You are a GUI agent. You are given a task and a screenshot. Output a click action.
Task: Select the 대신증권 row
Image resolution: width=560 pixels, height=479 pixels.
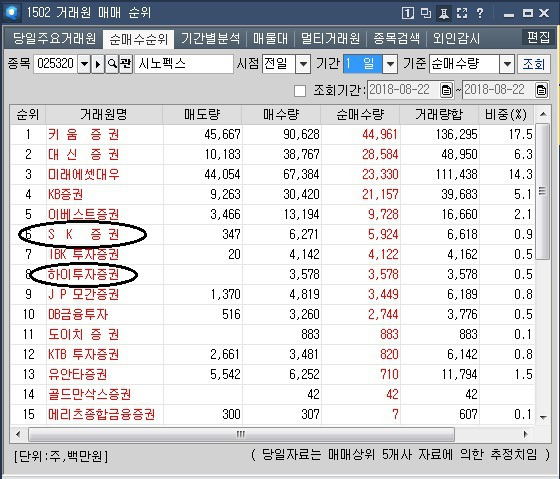tap(272, 155)
